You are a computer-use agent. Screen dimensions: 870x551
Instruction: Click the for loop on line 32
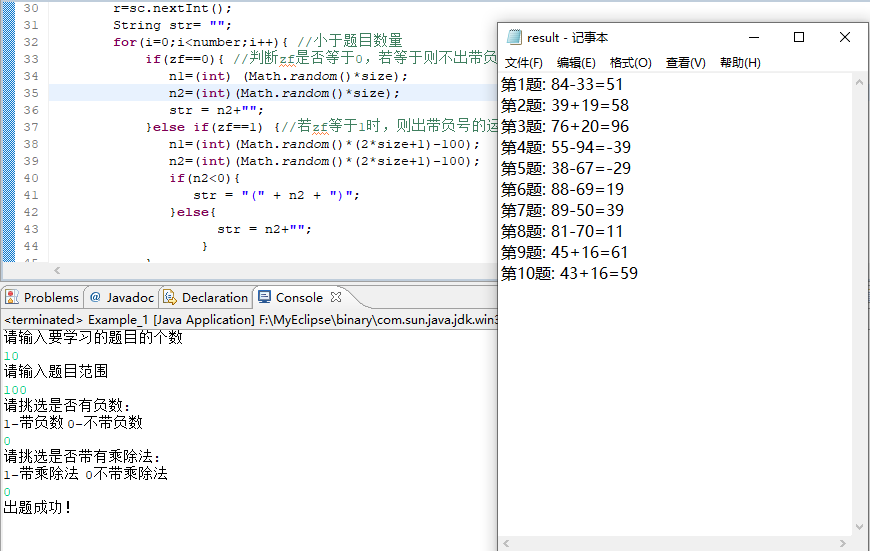pos(200,42)
